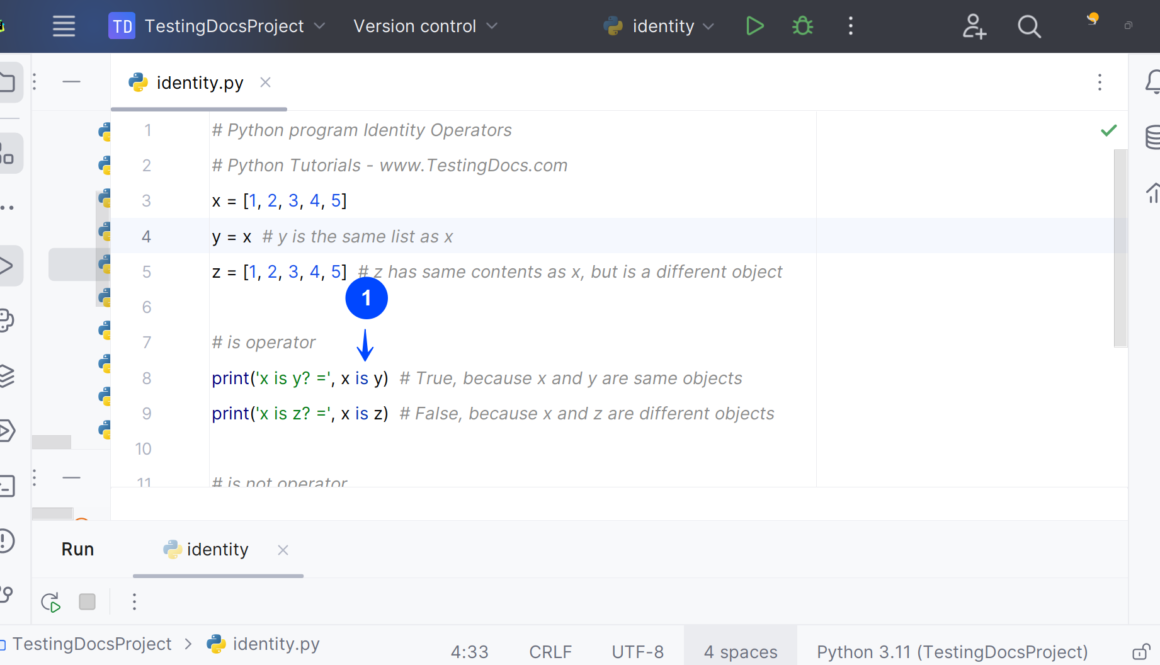
Task: Open the Search Everywhere magnifier
Action: pos(1029,27)
